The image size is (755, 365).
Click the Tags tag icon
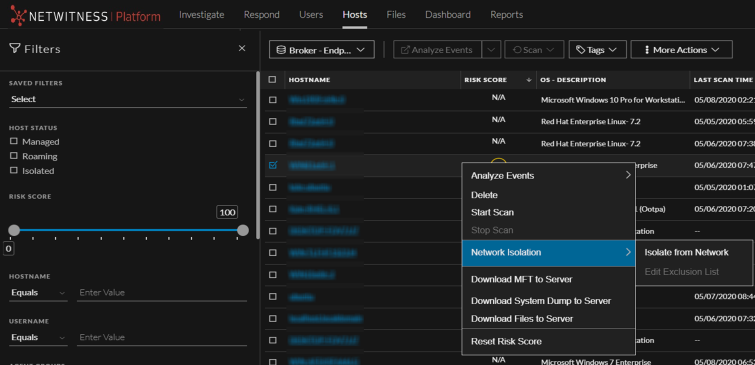pyautogui.click(x=580, y=50)
